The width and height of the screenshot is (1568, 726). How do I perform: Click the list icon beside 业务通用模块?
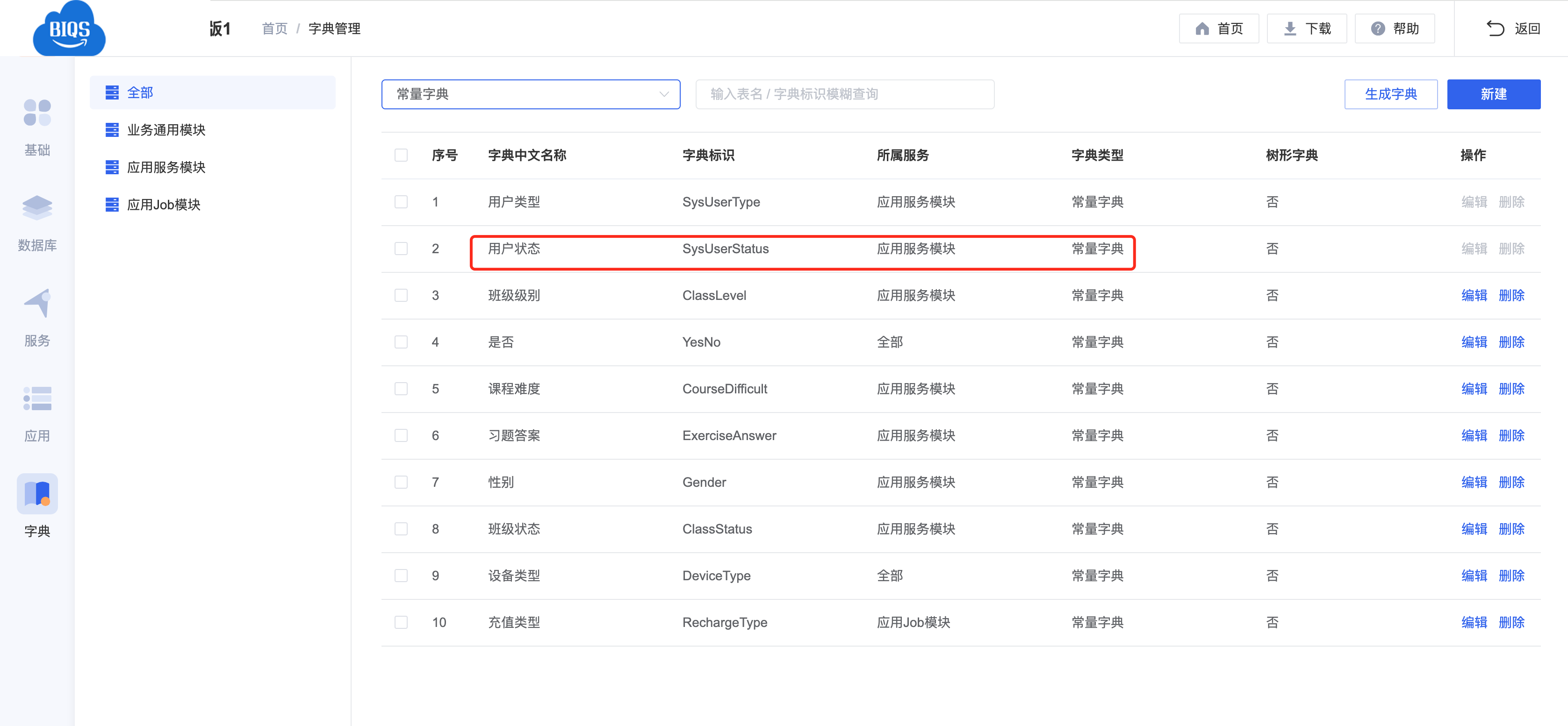[x=112, y=129]
